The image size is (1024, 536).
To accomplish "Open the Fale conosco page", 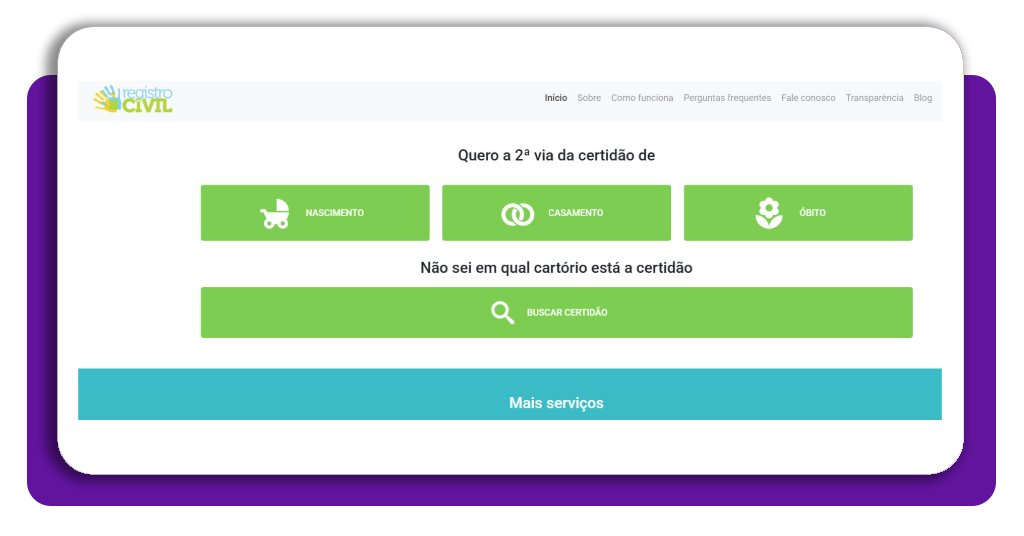I will [808, 98].
